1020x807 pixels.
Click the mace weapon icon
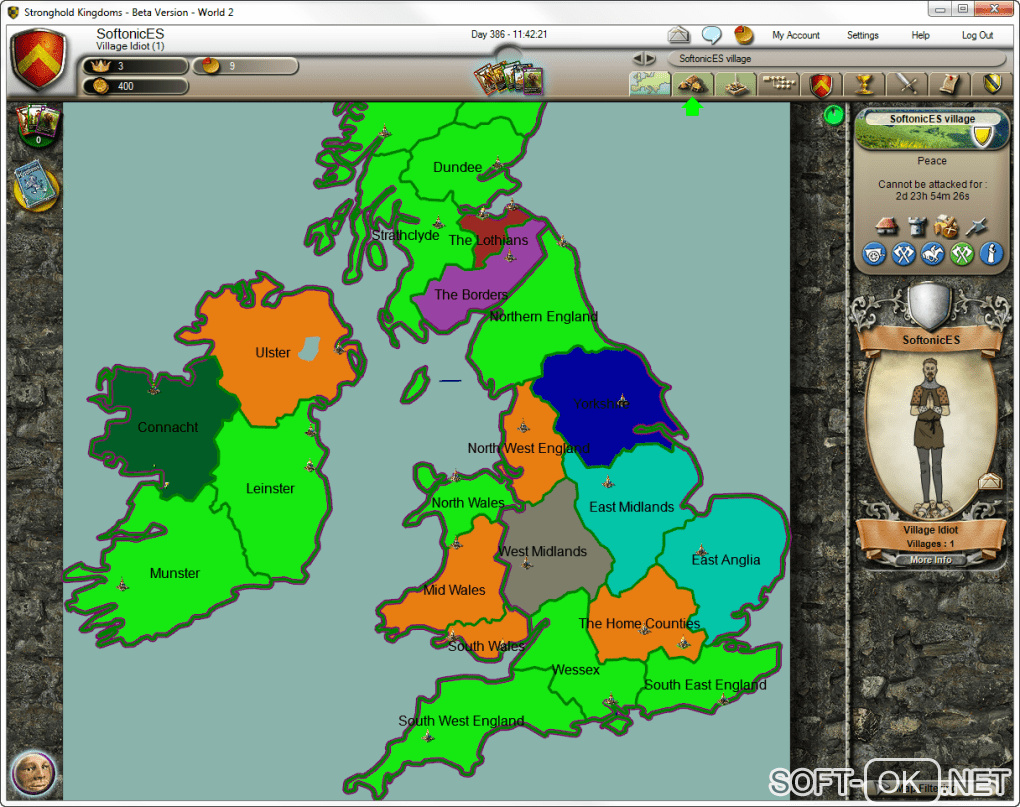click(976, 226)
